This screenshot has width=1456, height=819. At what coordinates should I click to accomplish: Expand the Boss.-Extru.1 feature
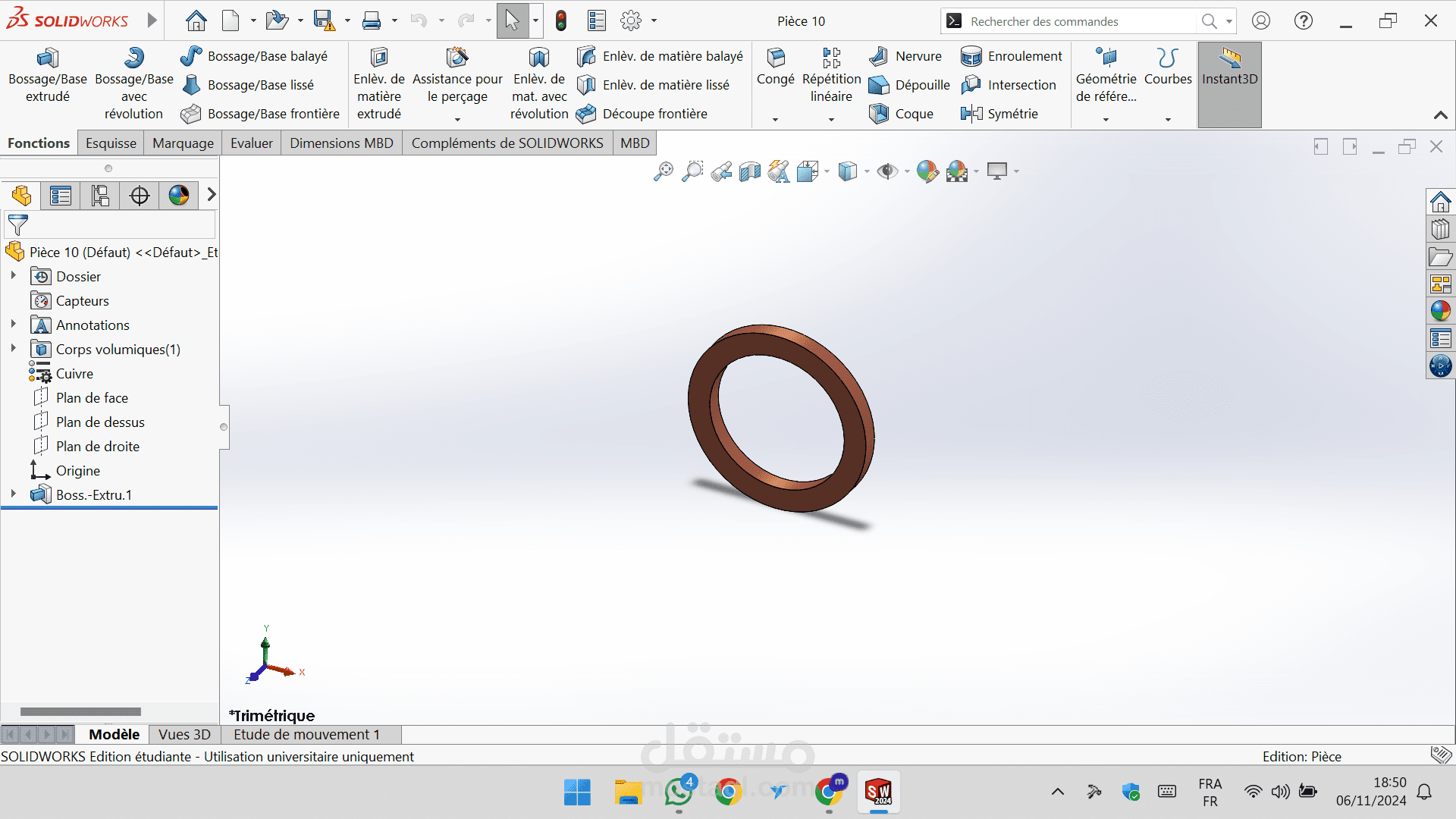click(x=13, y=494)
